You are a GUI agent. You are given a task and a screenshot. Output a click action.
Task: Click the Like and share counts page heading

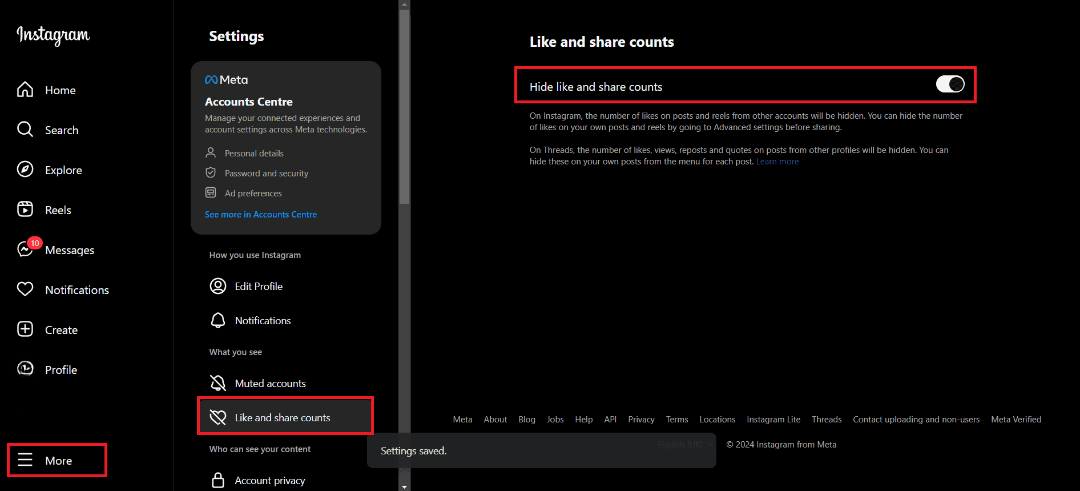601,42
